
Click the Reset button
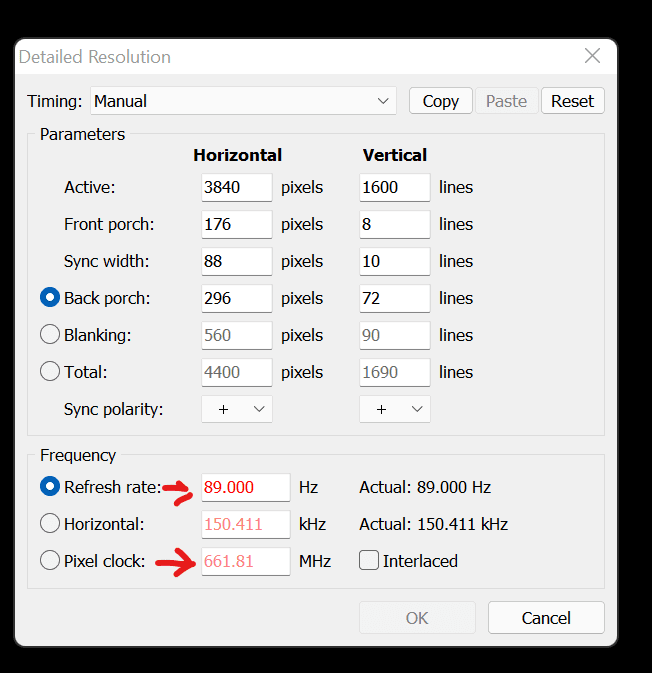(x=573, y=101)
